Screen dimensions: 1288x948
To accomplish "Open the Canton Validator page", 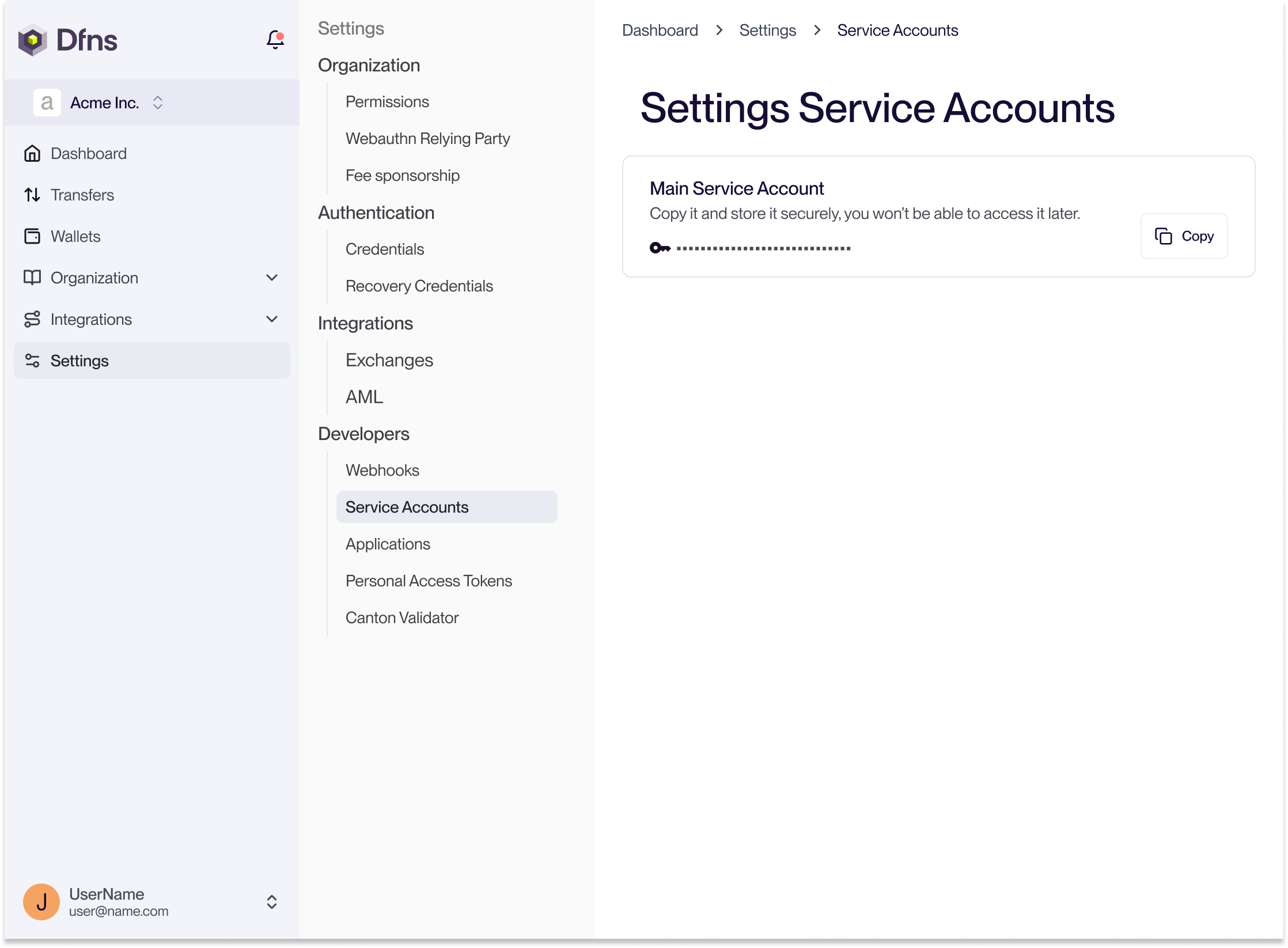I will [402, 618].
